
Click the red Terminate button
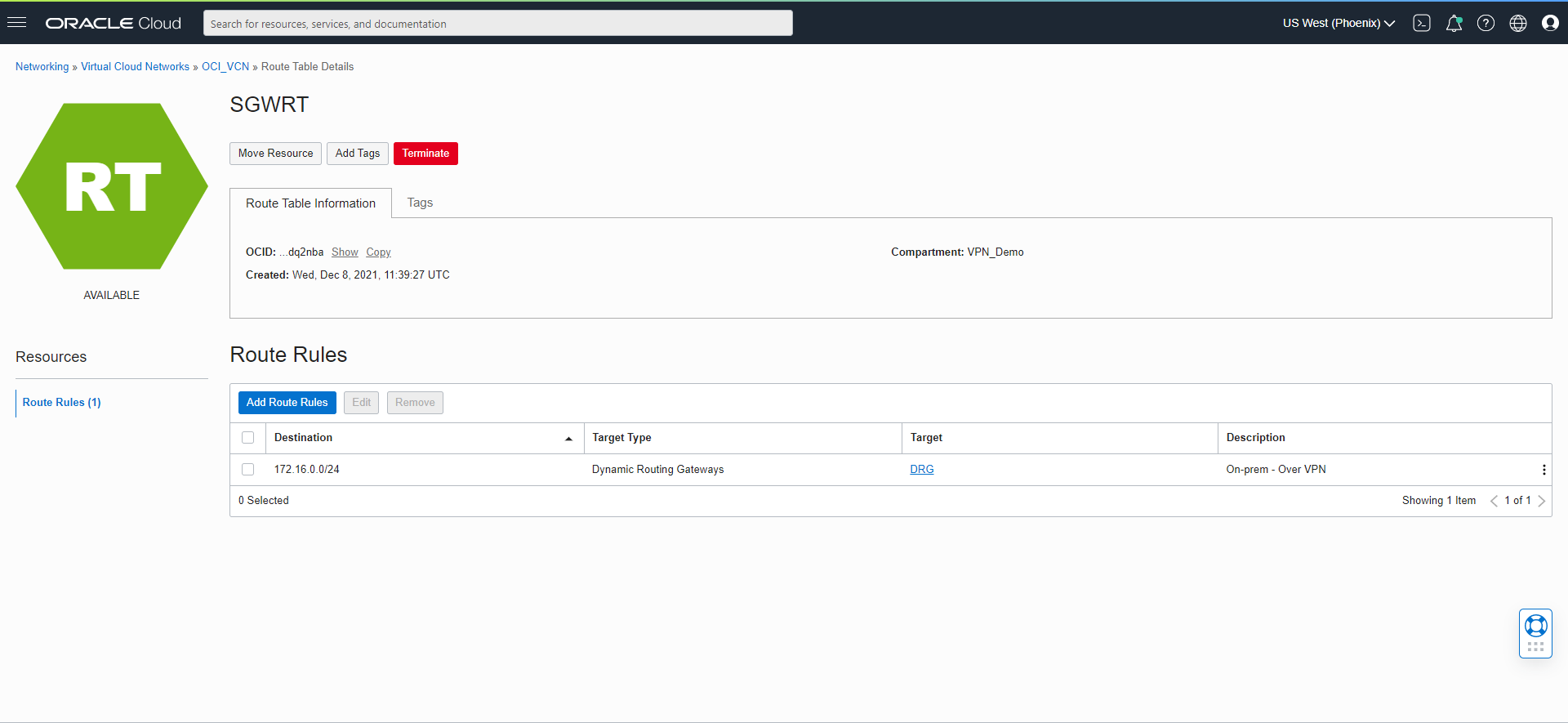coord(425,154)
